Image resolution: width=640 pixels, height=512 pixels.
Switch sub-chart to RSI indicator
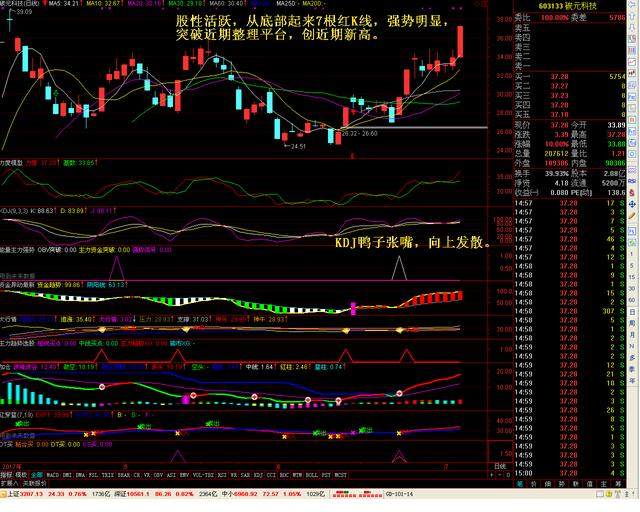point(222,475)
